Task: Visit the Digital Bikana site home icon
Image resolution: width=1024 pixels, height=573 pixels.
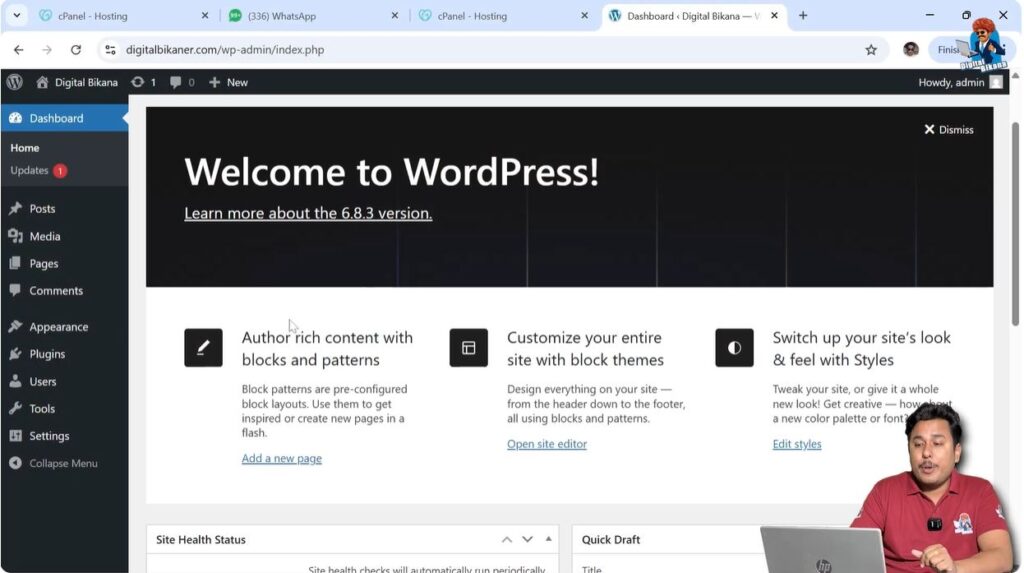Action: coord(42,82)
